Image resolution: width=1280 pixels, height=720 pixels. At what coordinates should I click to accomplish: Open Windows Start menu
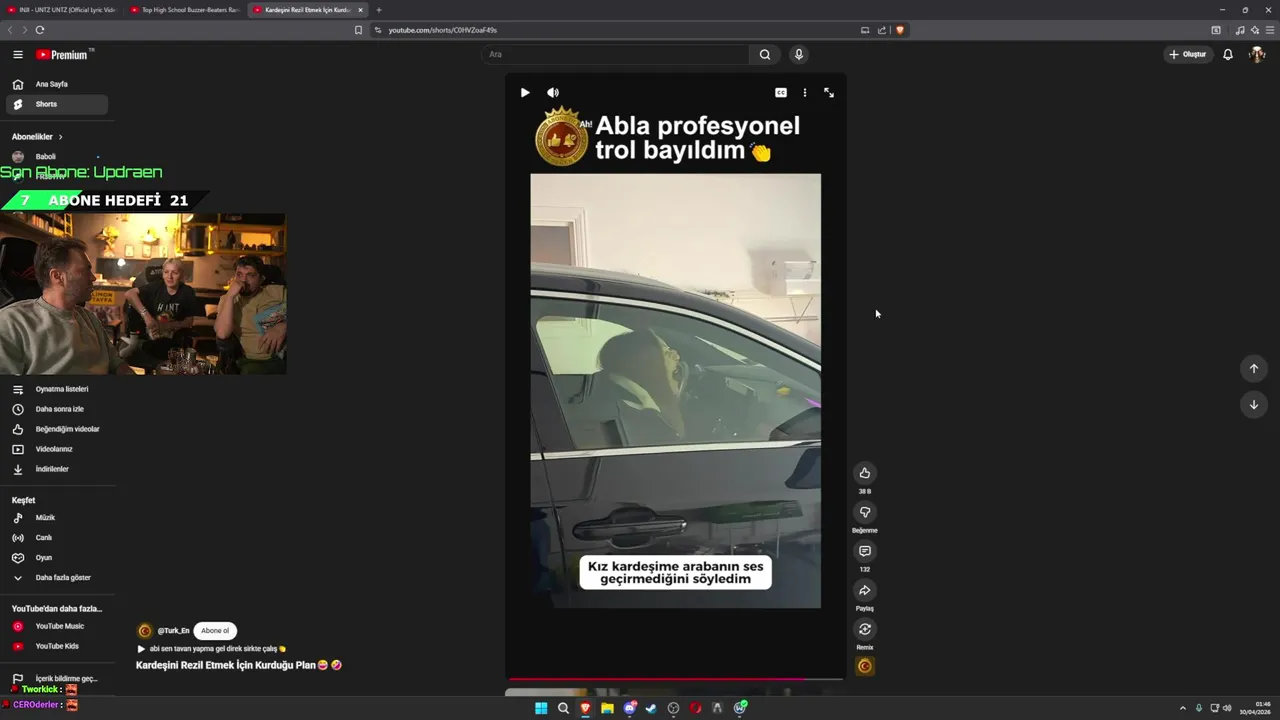541,708
